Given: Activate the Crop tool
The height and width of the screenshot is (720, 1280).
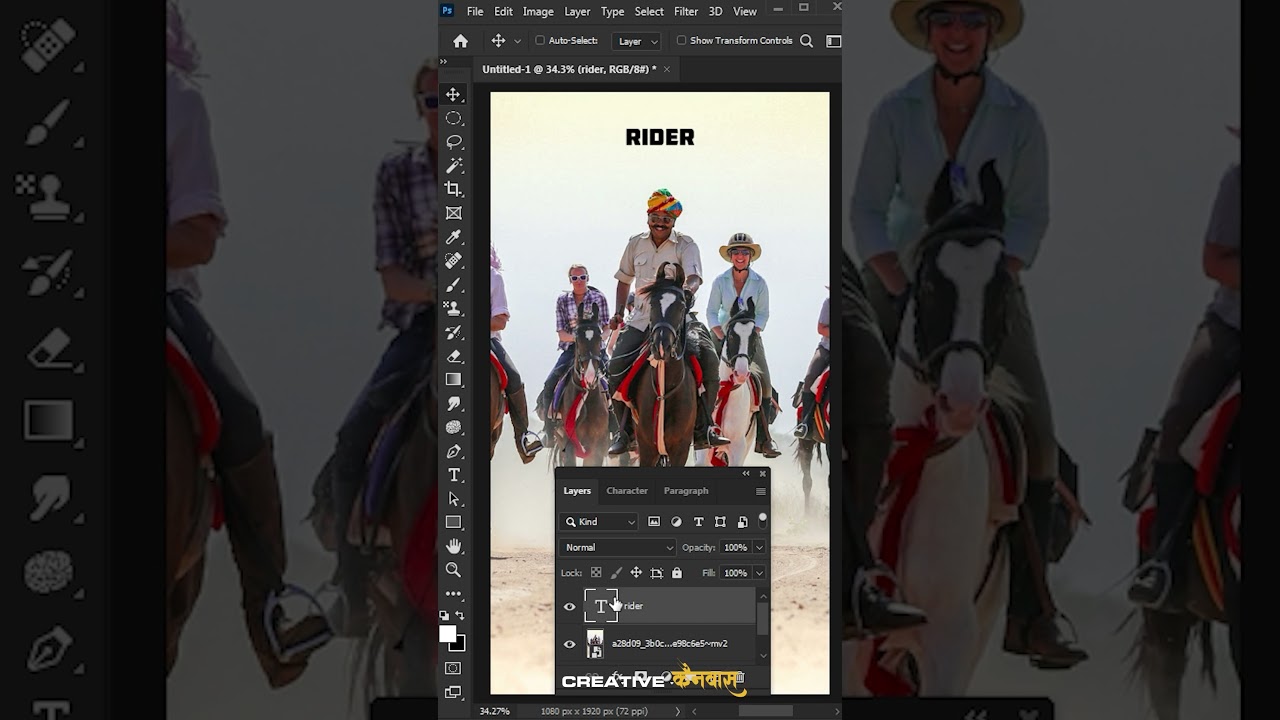Looking at the screenshot, I should 453,189.
